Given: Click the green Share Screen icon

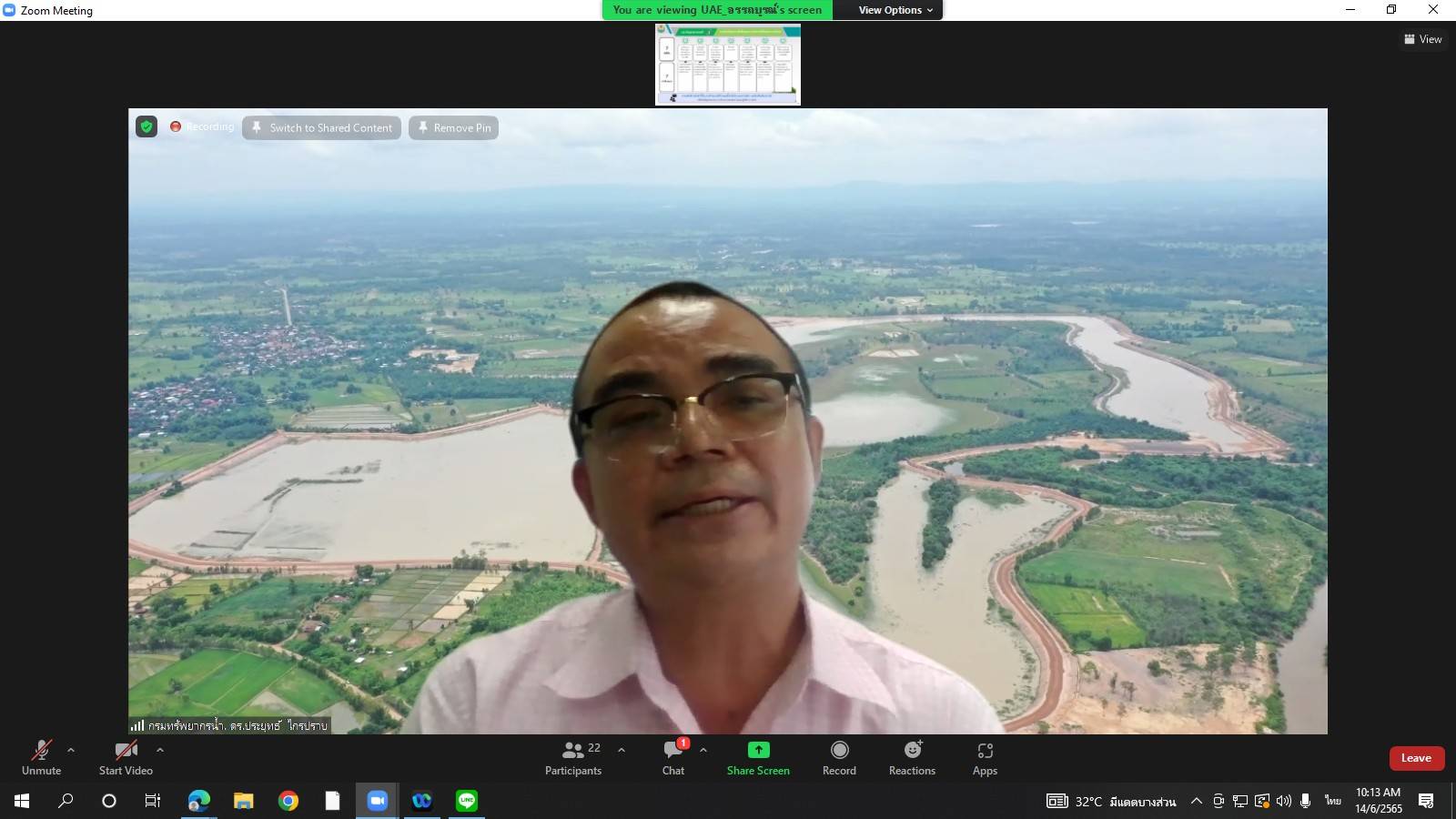Looking at the screenshot, I should tap(758, 750).
